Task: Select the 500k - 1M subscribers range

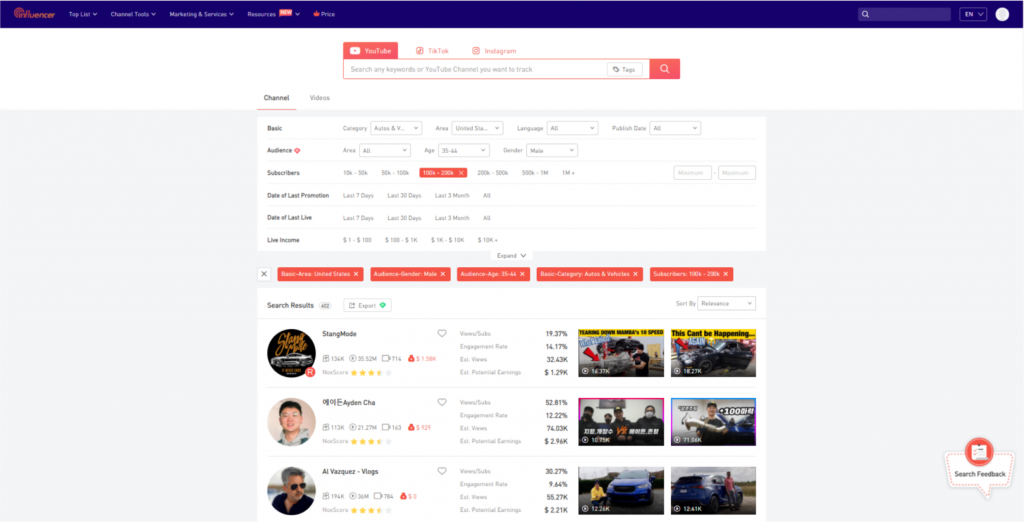Action: [x=535, y=172]
